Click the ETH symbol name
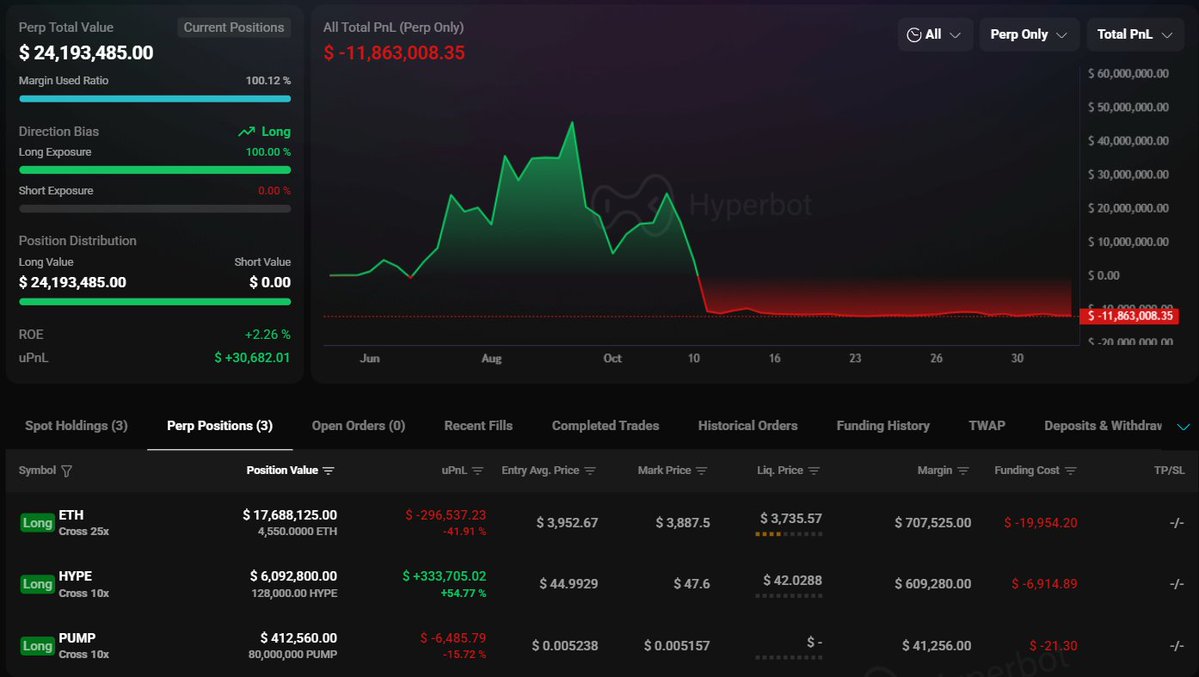 (71, 515)
